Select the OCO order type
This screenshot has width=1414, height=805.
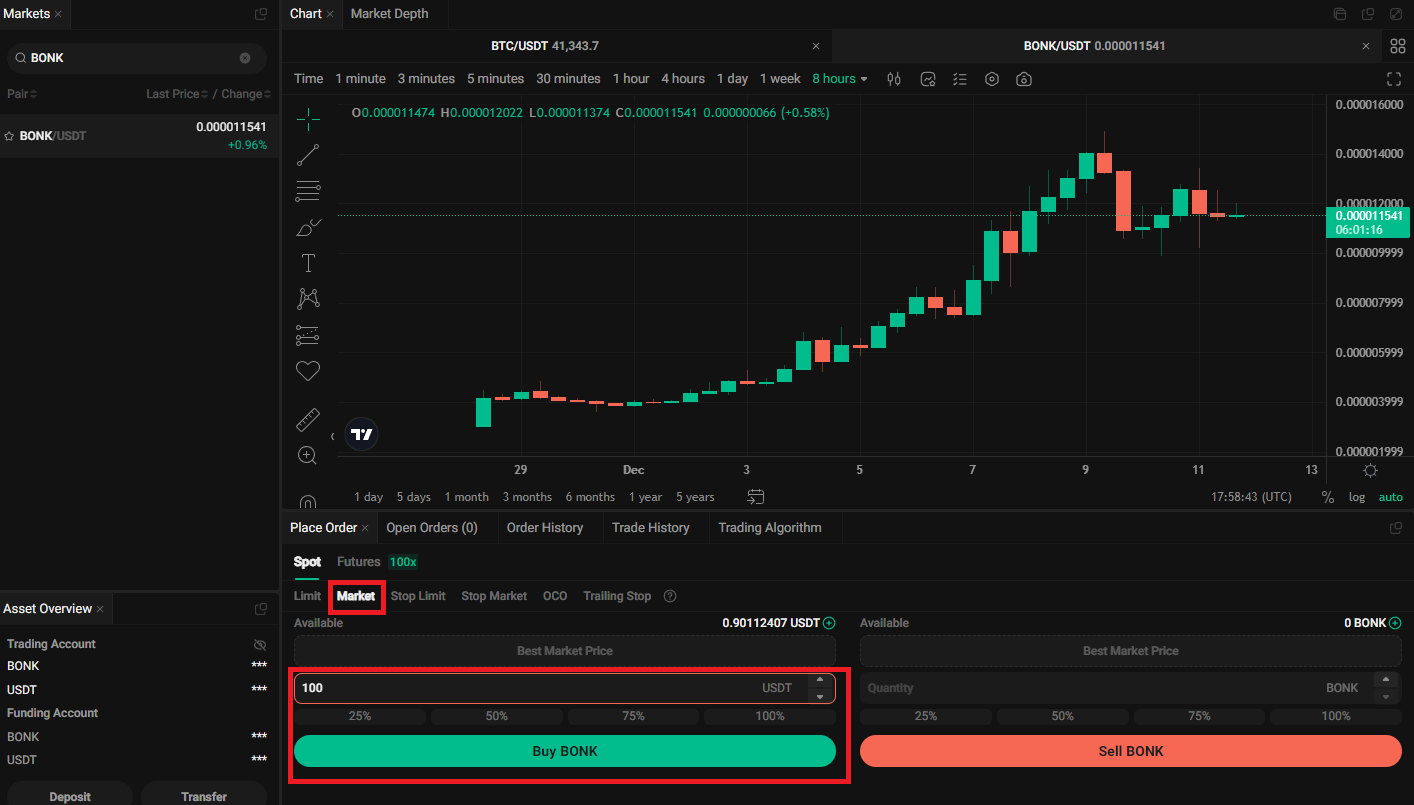click(x=555, y=596)
